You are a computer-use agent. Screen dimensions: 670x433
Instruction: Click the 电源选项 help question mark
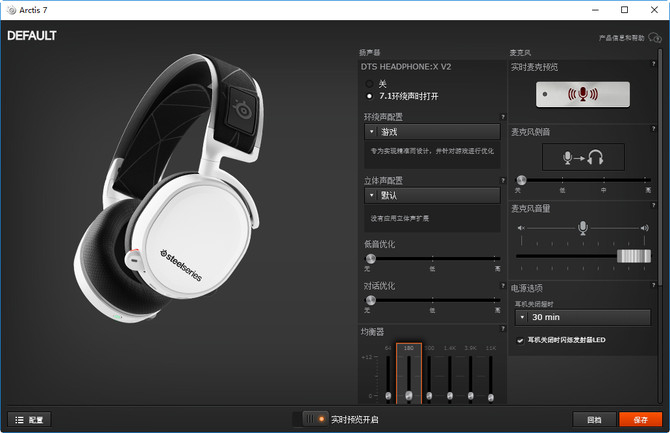click(653, 285)
